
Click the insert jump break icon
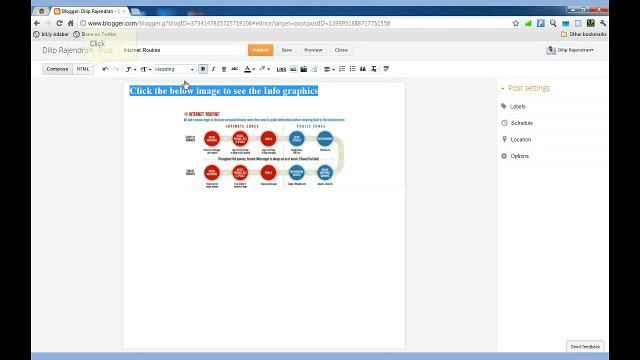click(314, 69)
